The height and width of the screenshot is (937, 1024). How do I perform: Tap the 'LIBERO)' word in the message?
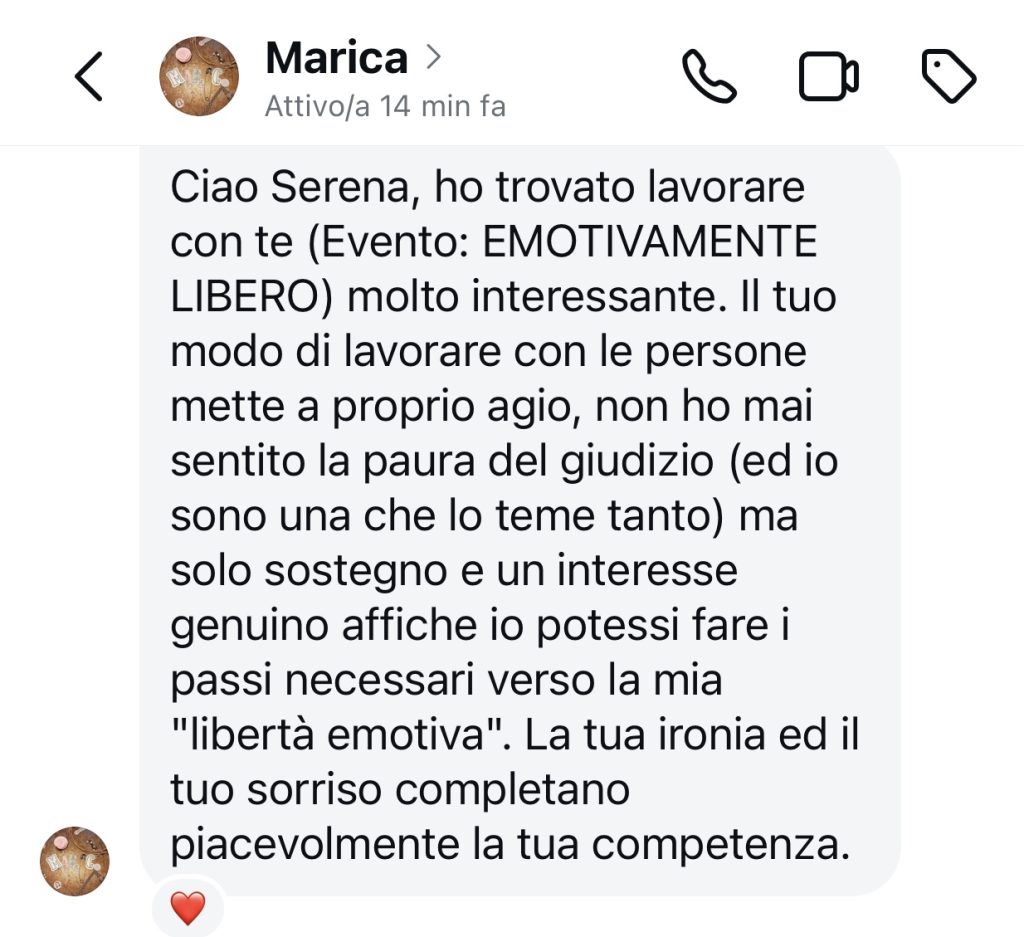(x=252, y=297)
